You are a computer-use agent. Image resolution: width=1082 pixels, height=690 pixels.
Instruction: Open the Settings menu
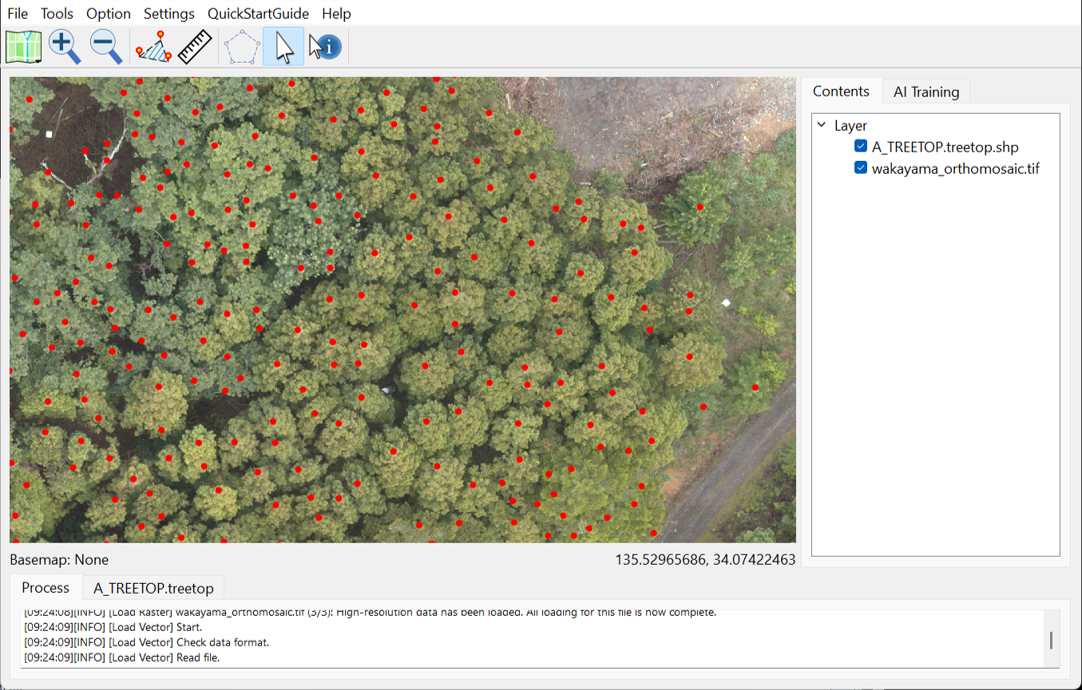[x=168, y=13]
